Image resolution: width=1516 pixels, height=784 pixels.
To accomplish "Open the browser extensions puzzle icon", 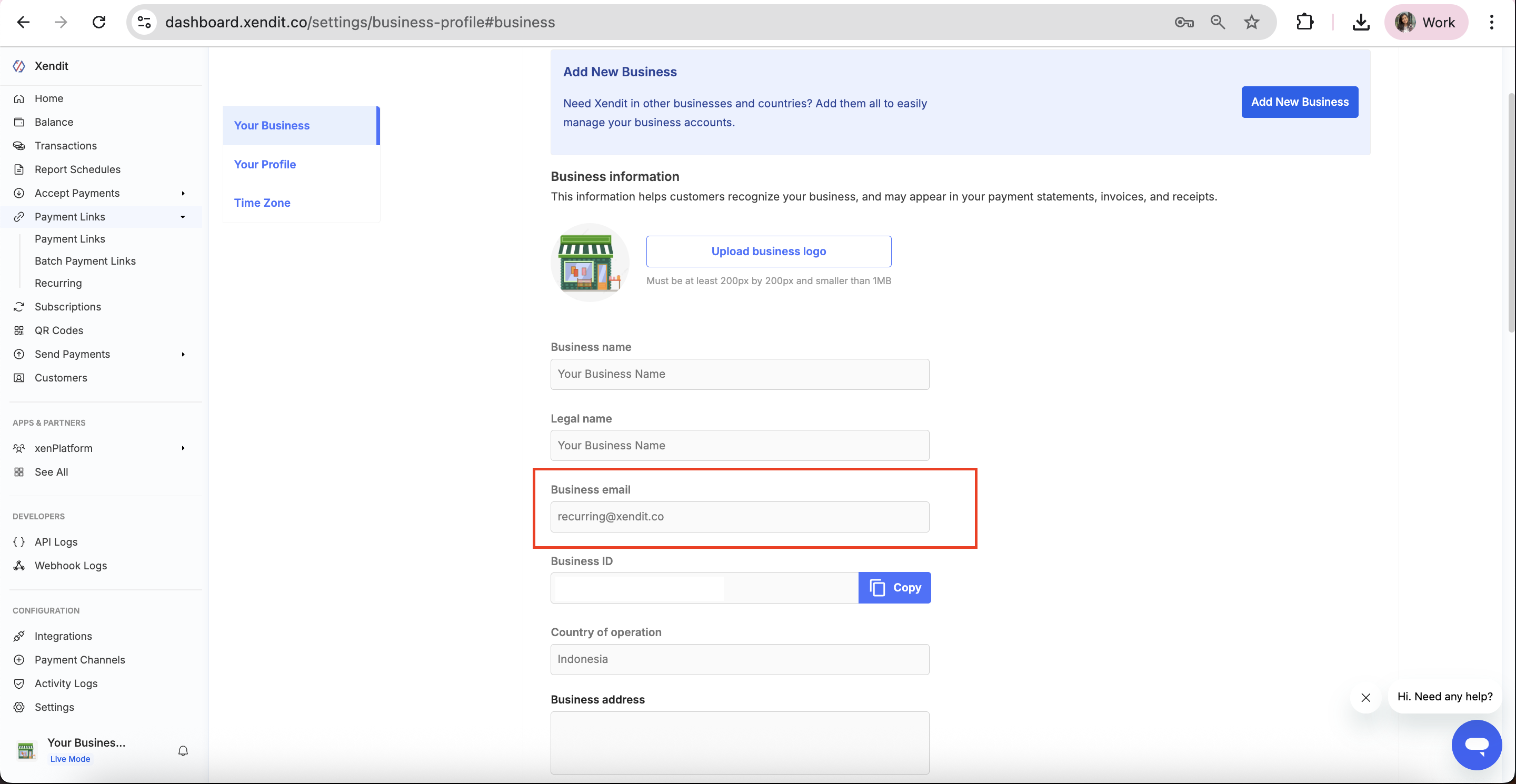I will pyautogui.click(x=1305, y=22).
